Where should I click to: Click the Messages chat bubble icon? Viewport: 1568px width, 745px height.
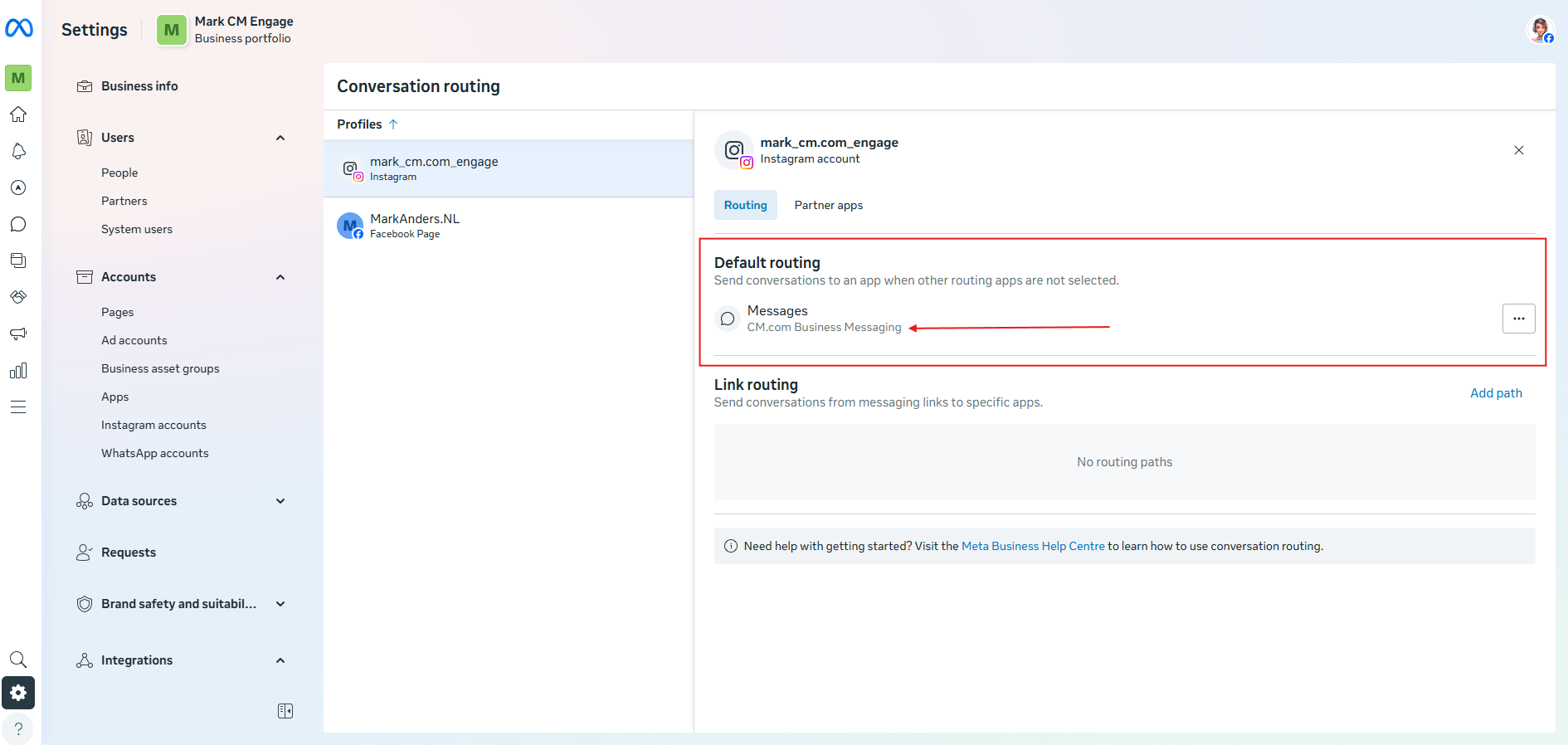[728, 319]
